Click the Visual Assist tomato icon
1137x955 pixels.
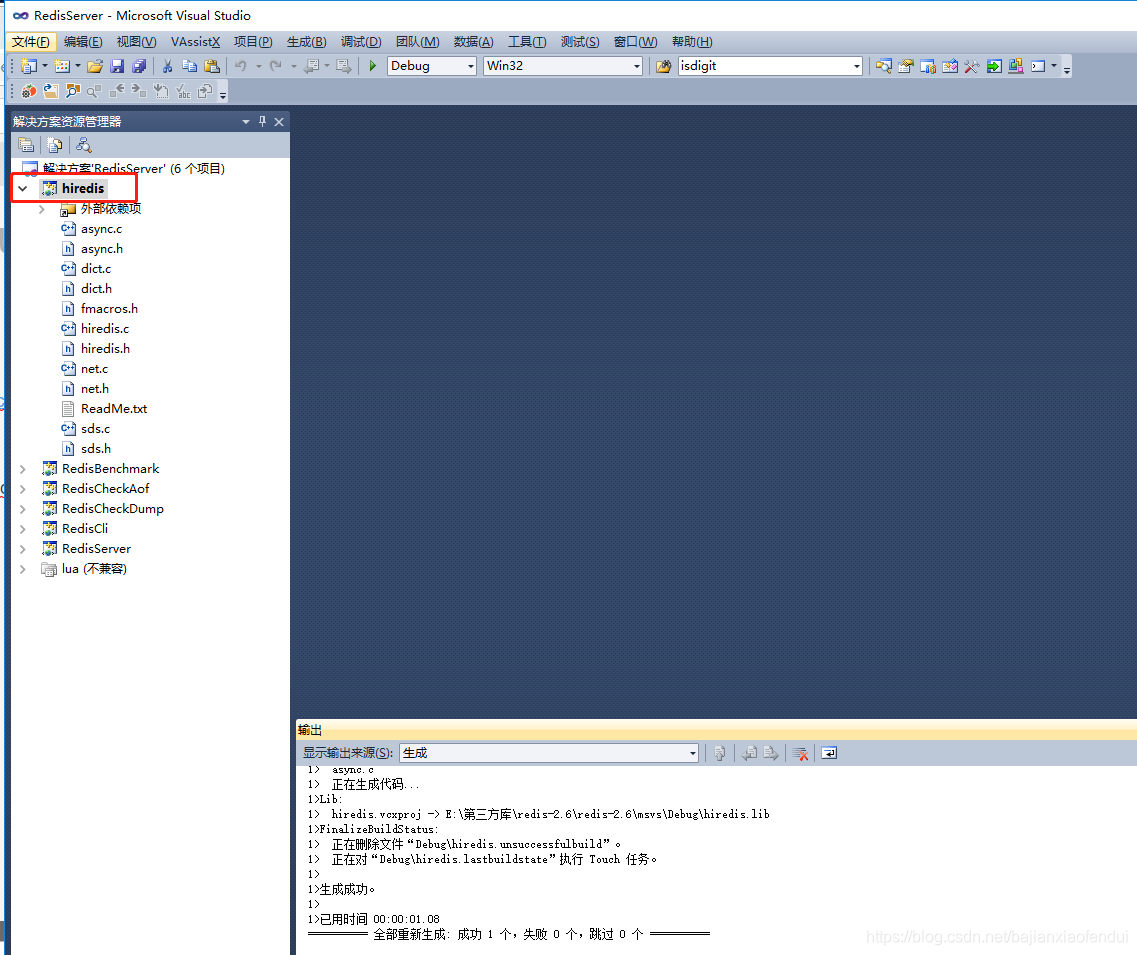point(29,91)
